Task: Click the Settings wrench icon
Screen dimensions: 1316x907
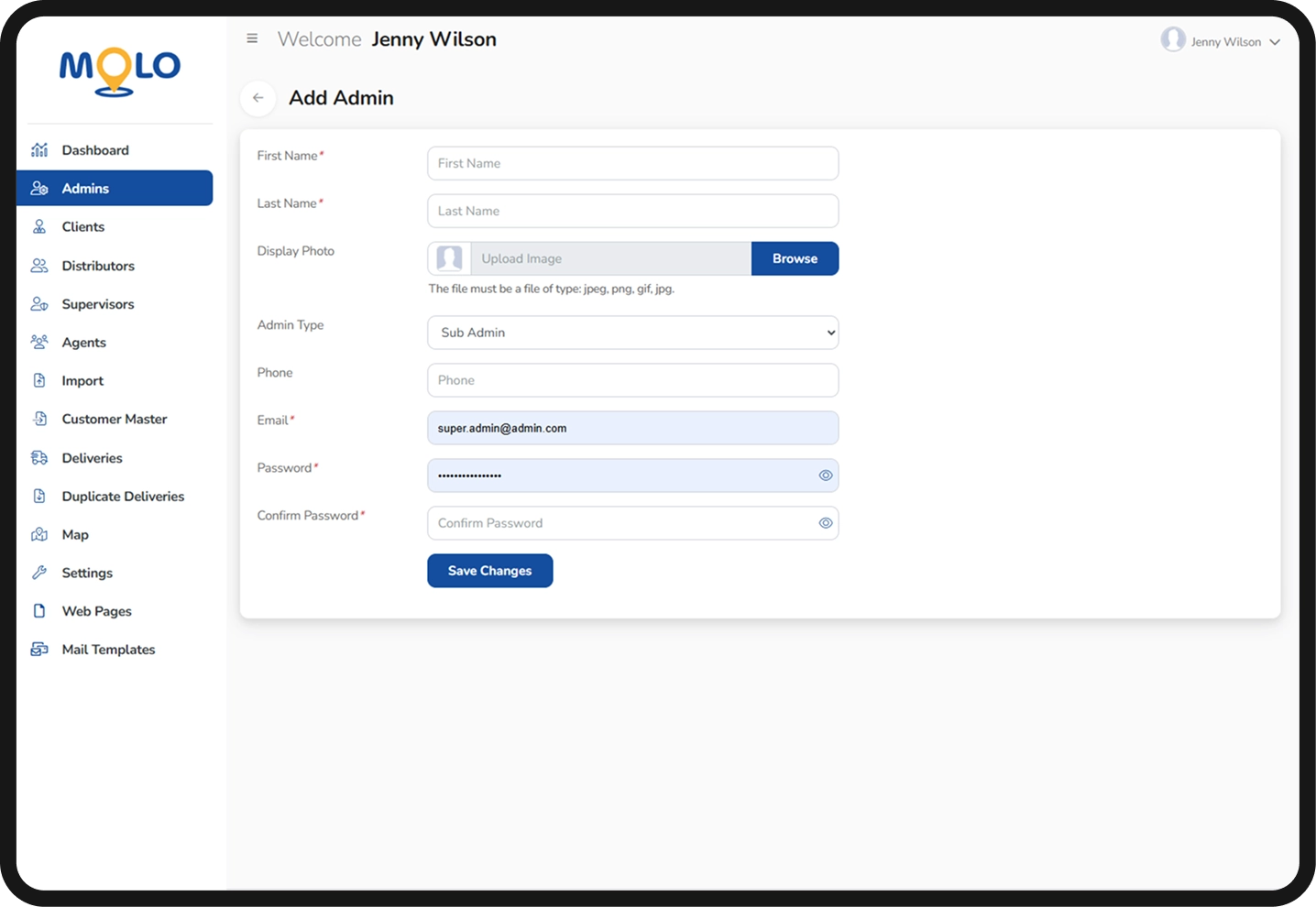Action: coord(39,573)
